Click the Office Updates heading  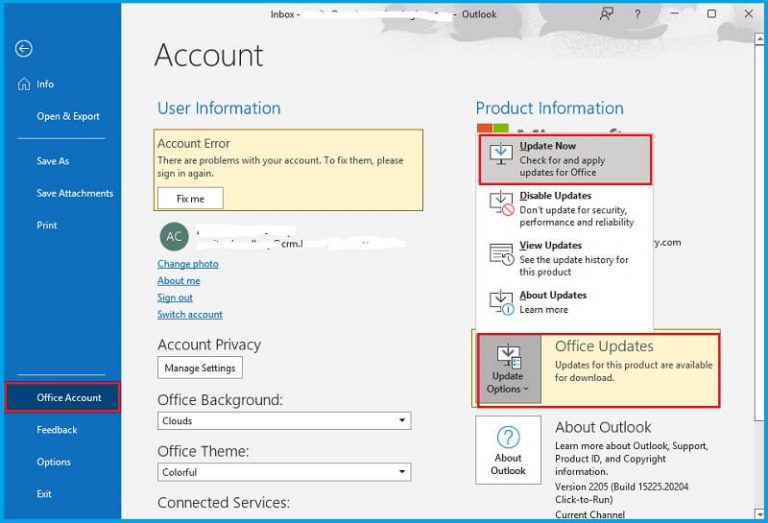tap(604, 346)
